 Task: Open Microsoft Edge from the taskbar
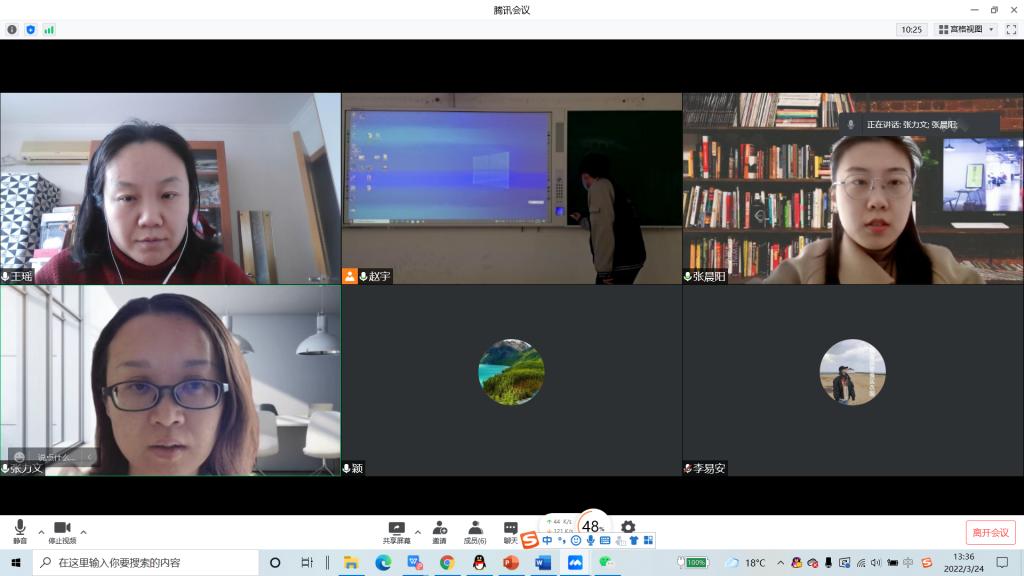click(383, 563)
